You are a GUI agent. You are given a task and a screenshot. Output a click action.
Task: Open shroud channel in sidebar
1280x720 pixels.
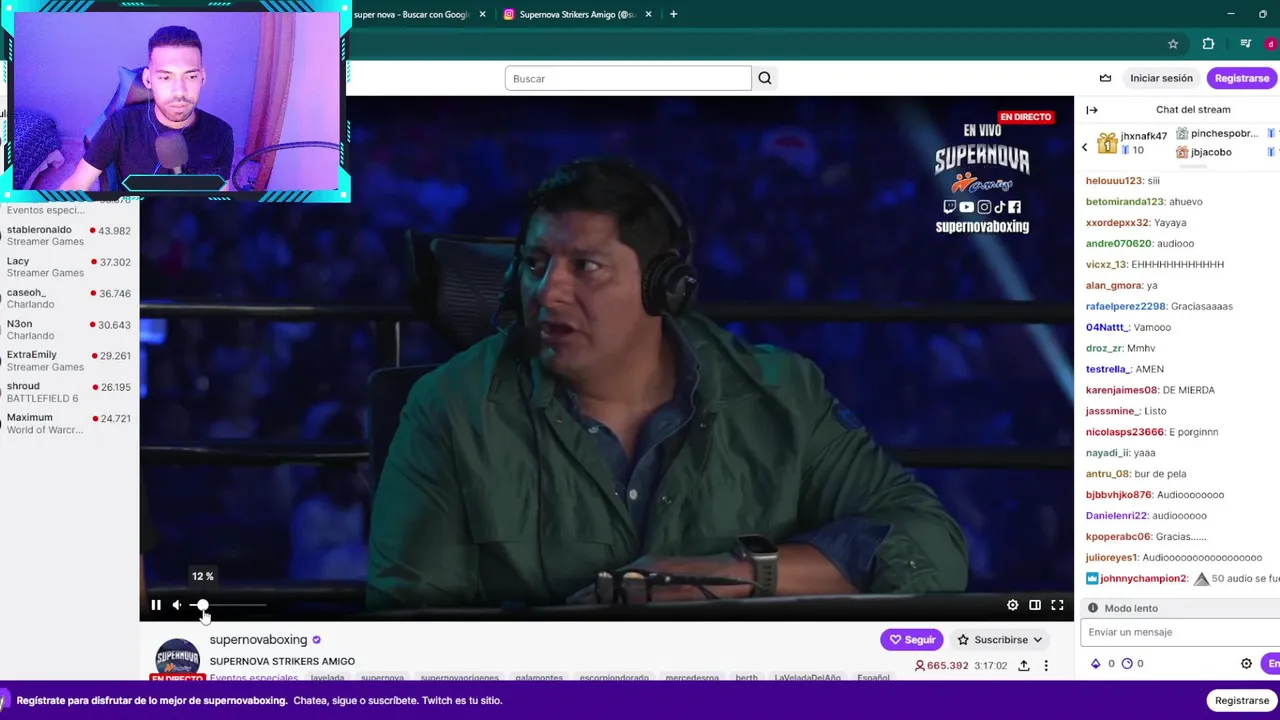tap(68, 392)
